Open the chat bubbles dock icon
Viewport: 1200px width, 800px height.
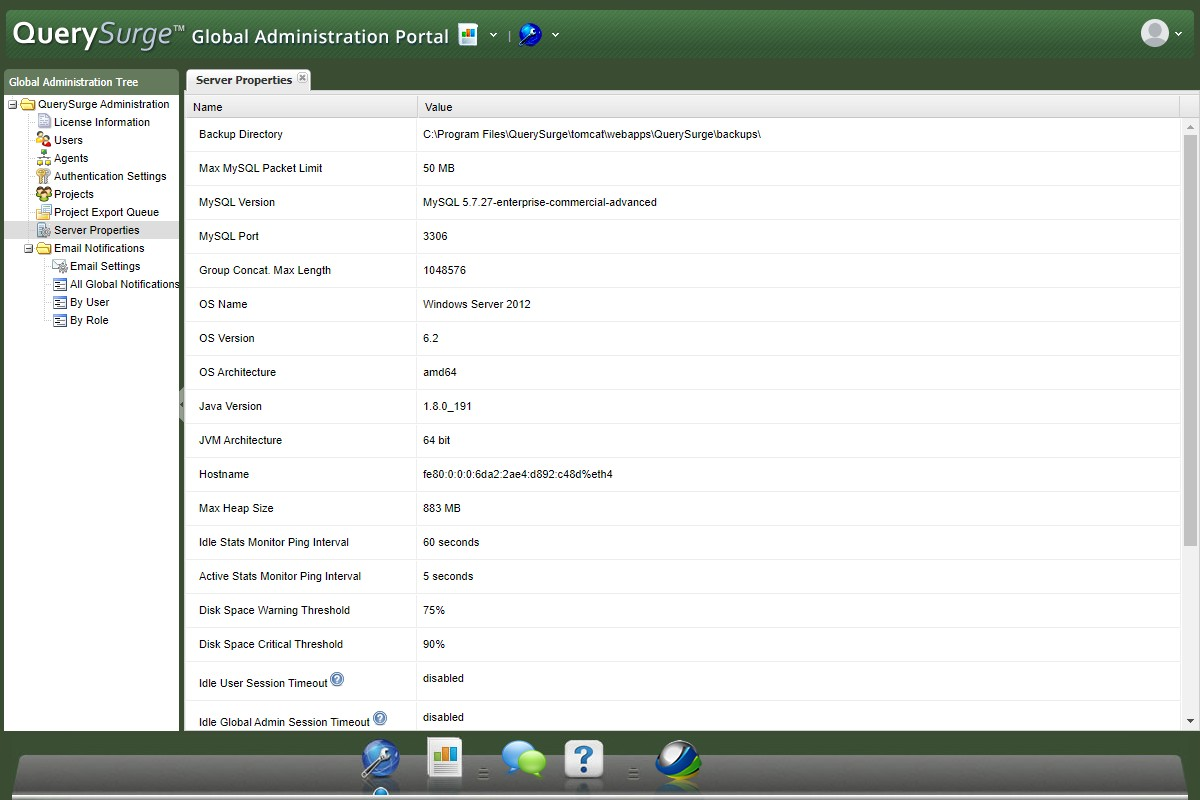click(524, 760)
